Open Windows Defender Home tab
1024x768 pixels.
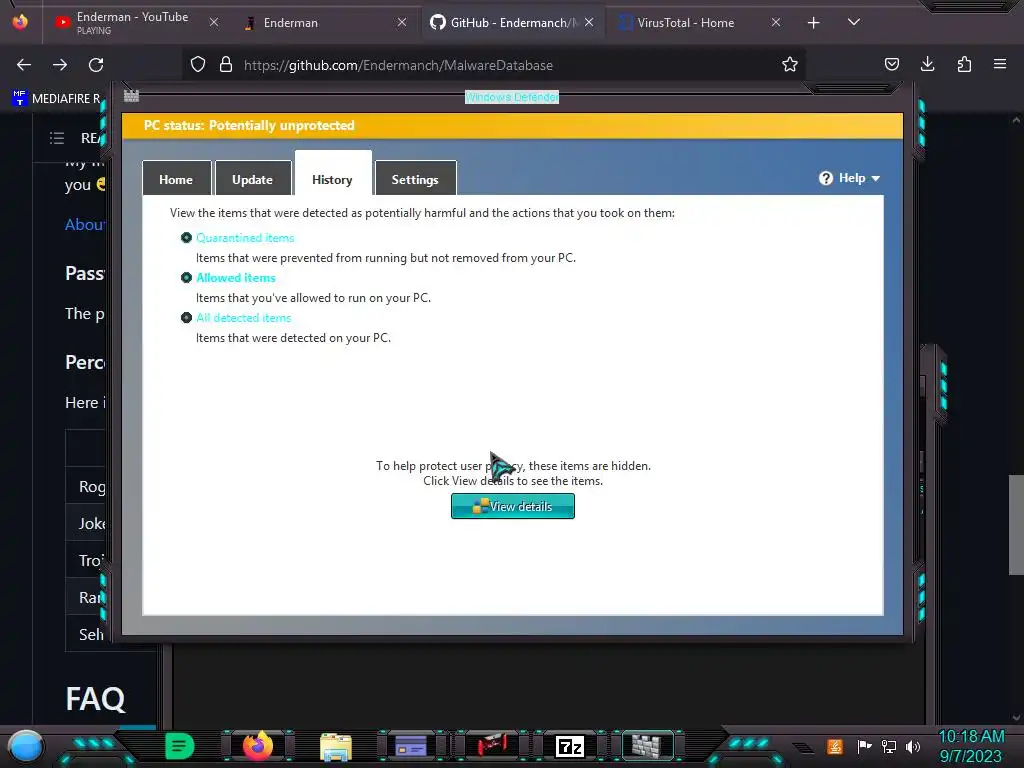click(176, 178)
